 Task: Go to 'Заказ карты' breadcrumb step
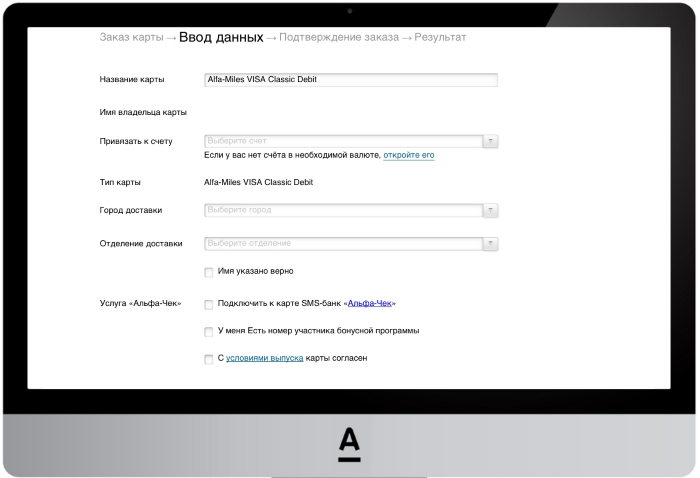131,37
